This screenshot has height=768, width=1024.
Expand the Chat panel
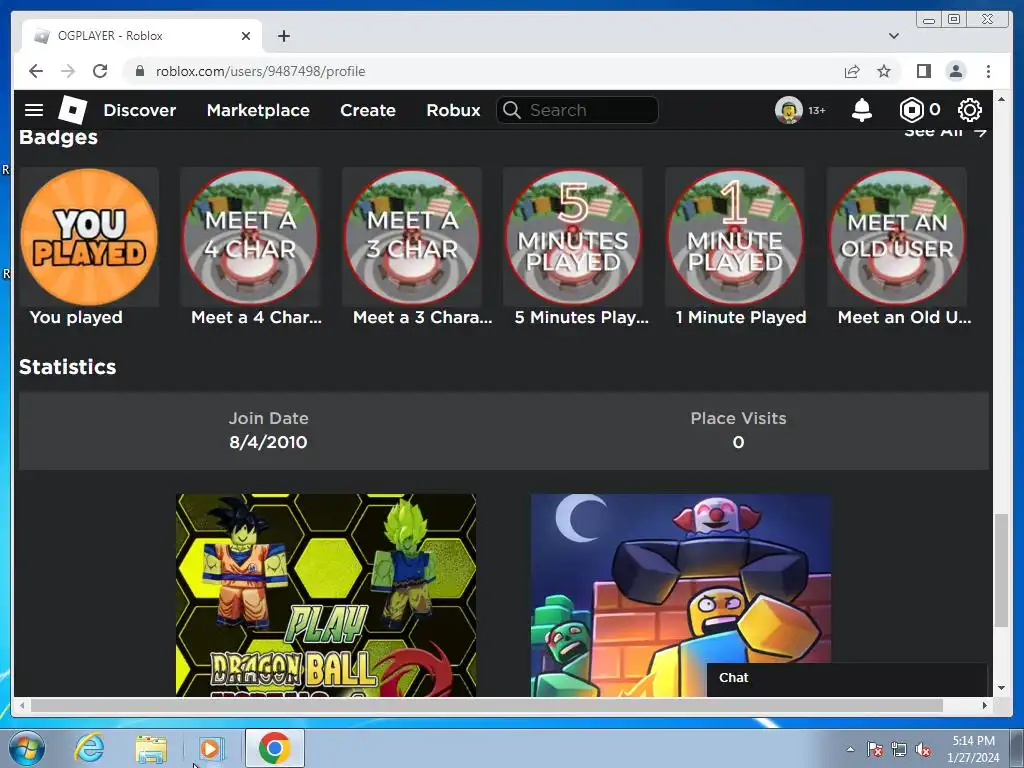coord(847,678)
